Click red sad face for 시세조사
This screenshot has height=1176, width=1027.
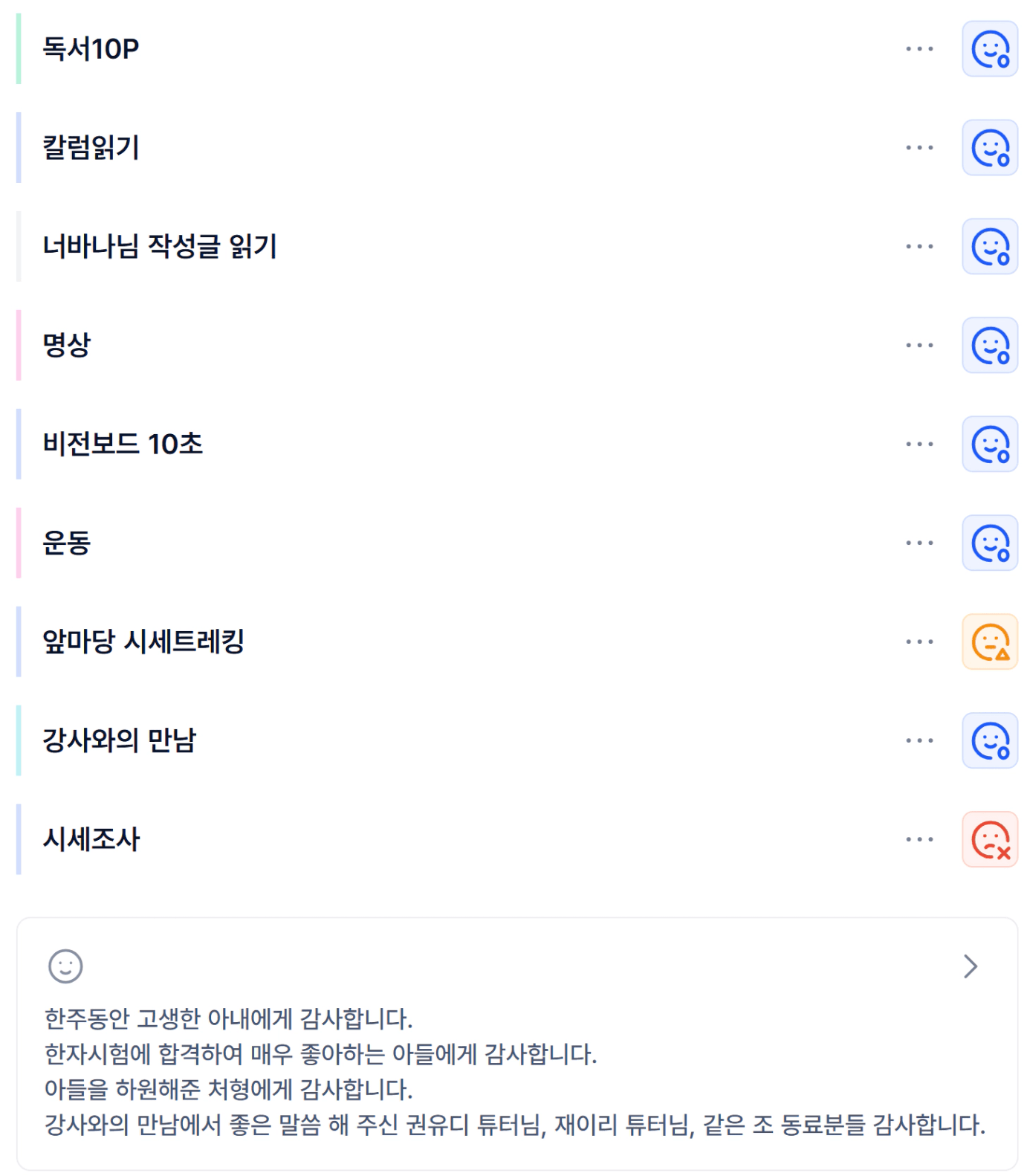[x=990, y=839]
